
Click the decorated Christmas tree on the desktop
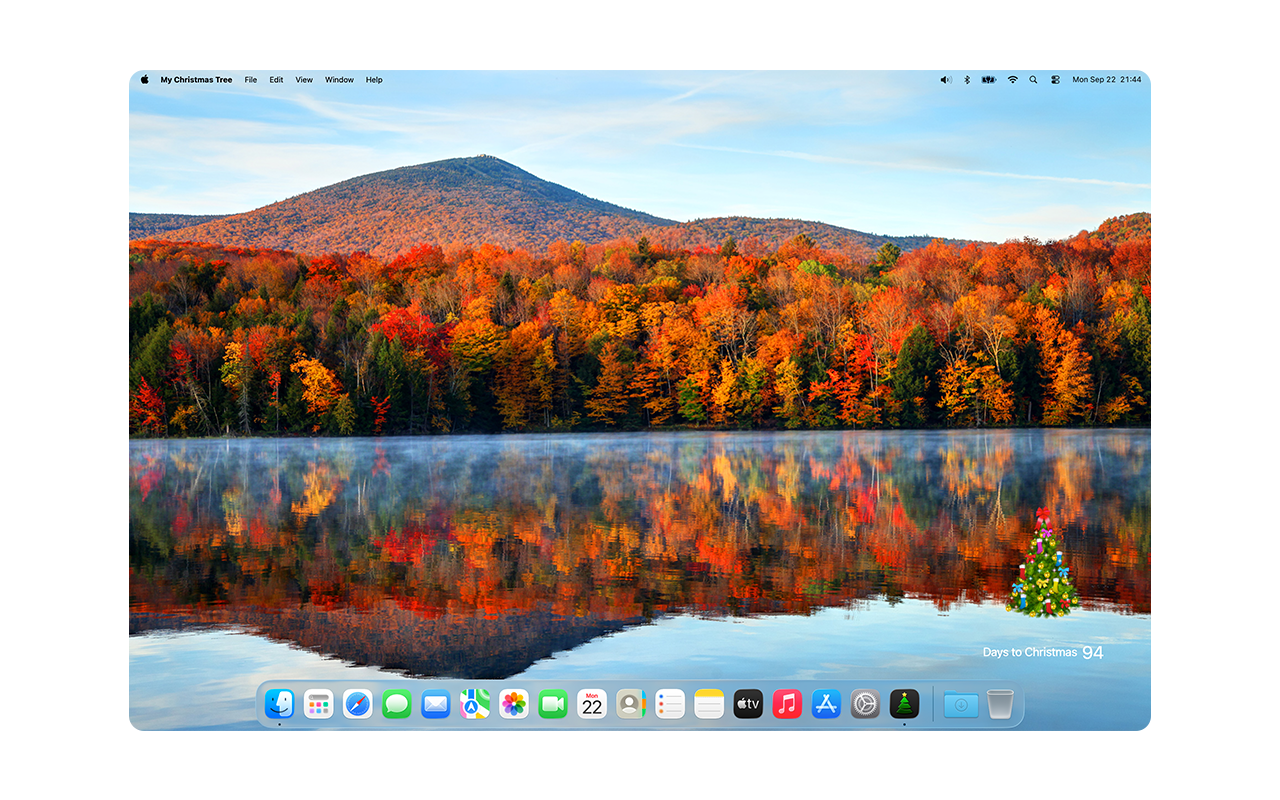click(1042, 563)
